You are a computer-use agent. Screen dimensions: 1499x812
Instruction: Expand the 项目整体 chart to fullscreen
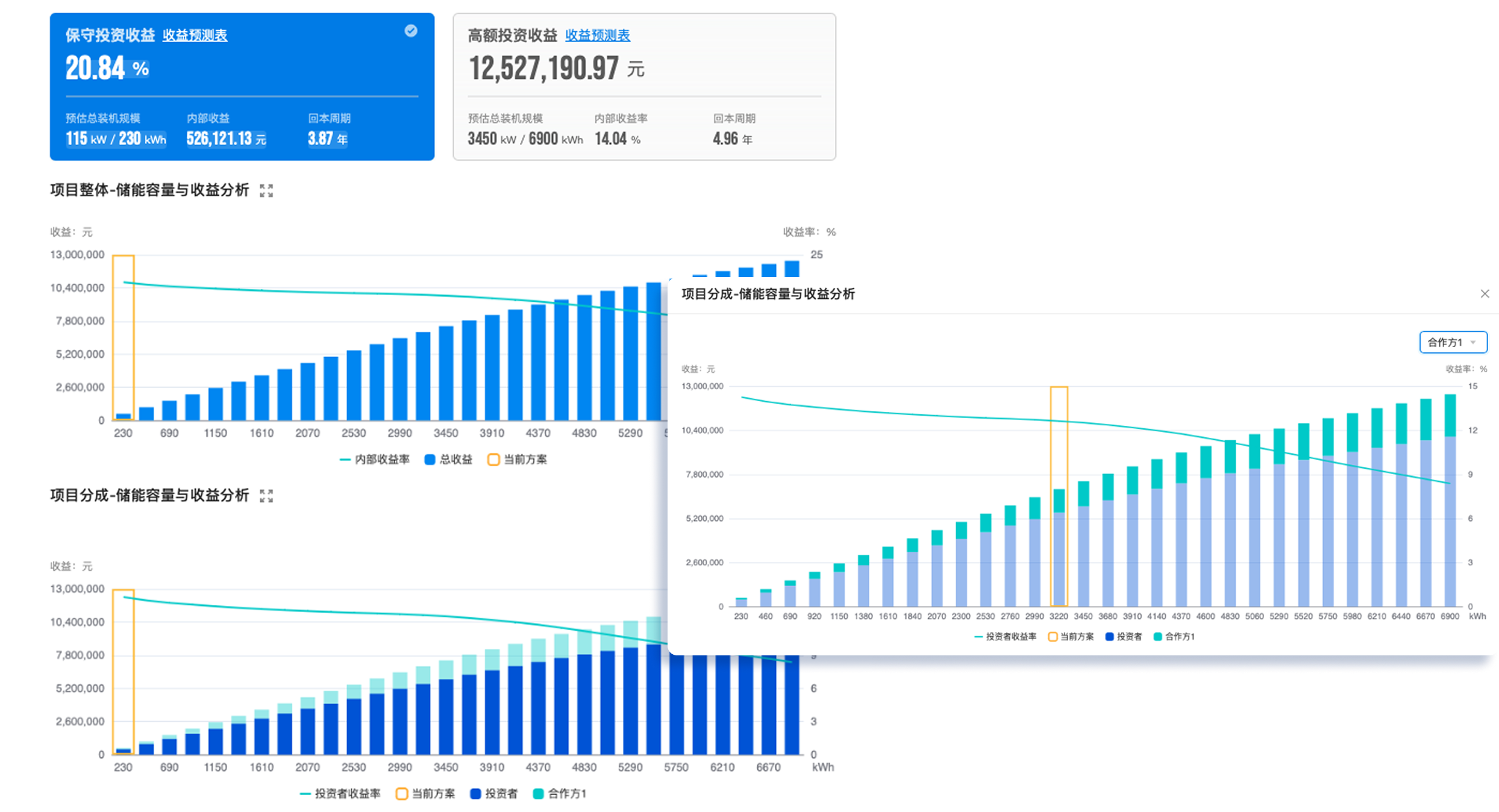pos(266,191)
